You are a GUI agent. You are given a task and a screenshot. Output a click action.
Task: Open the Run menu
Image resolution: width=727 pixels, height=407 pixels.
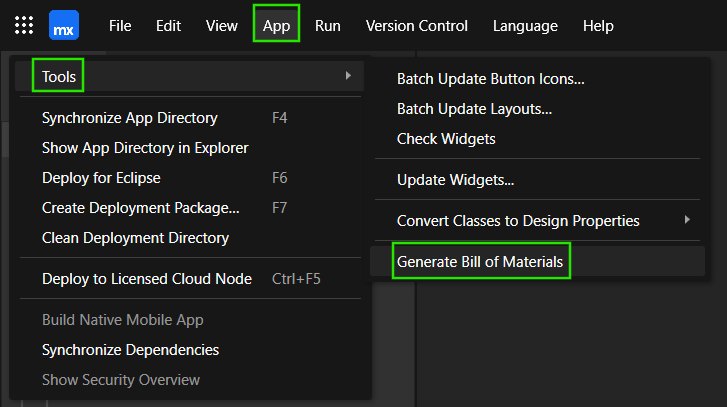click(x=328, y=25)
